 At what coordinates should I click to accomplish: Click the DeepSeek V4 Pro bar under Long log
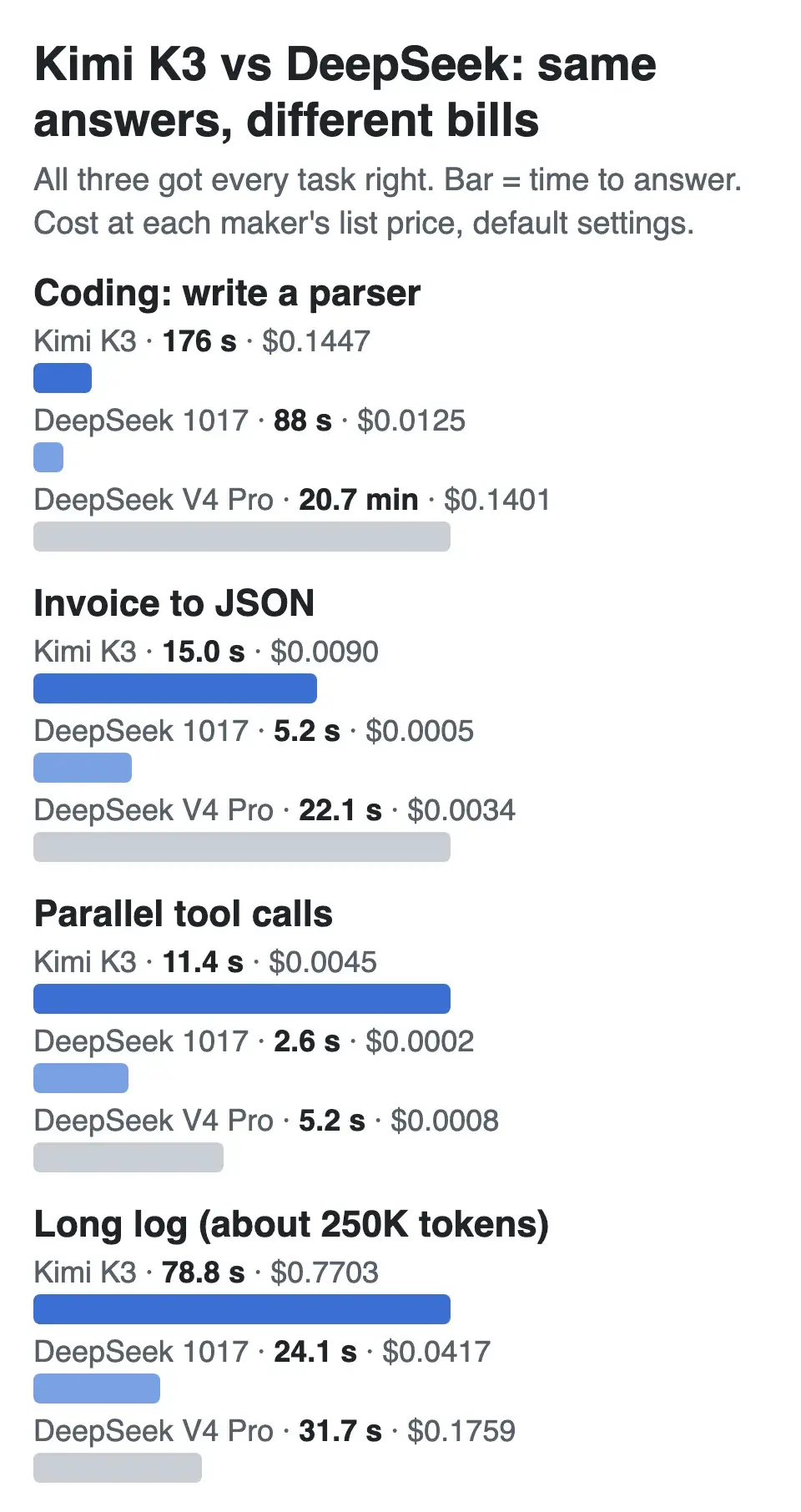118,1468
